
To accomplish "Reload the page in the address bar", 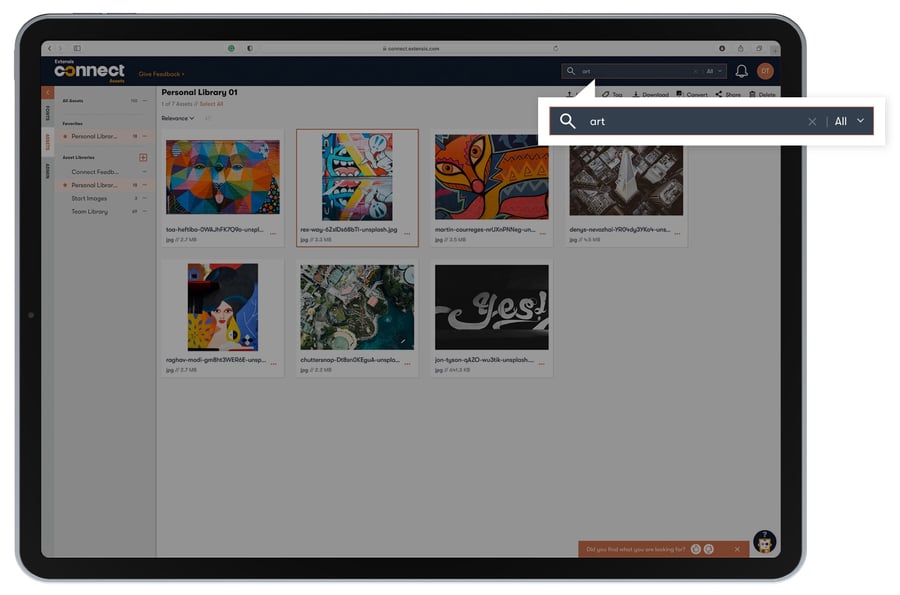I will 556,49.
